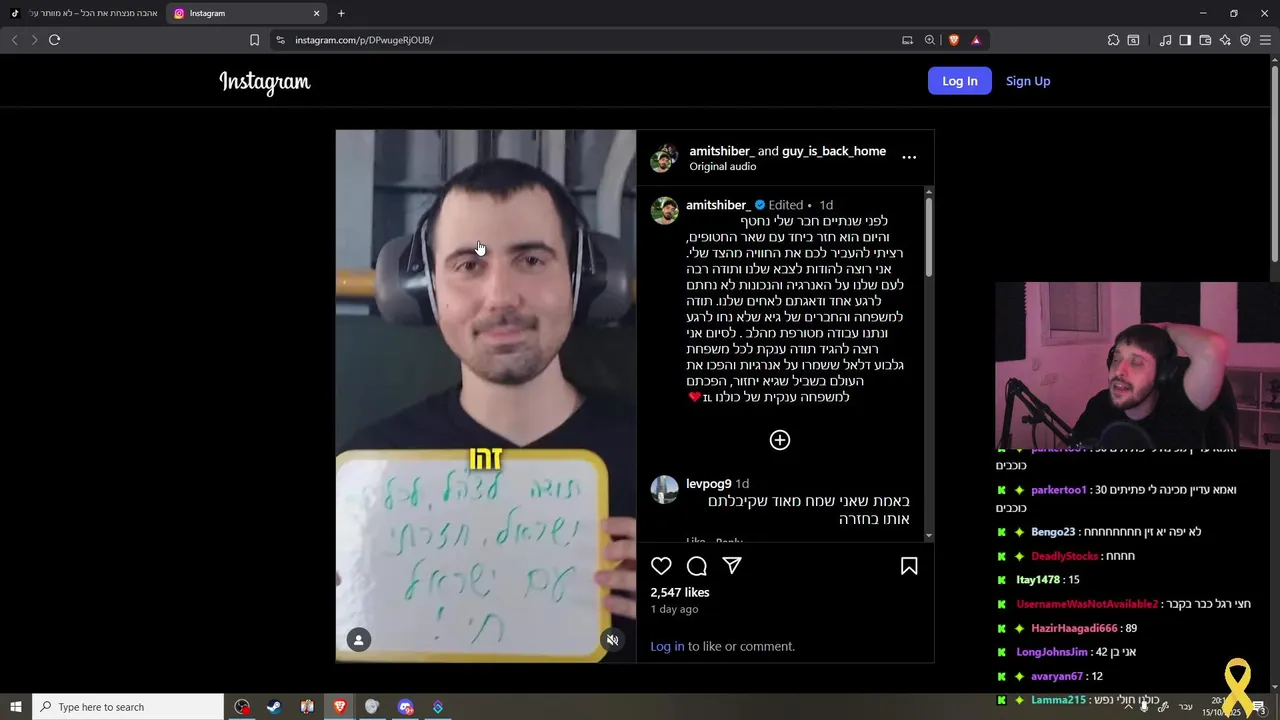Click the Log In button
The height and width of the screenshot is (720, 1280).
(x=959, y=81)
